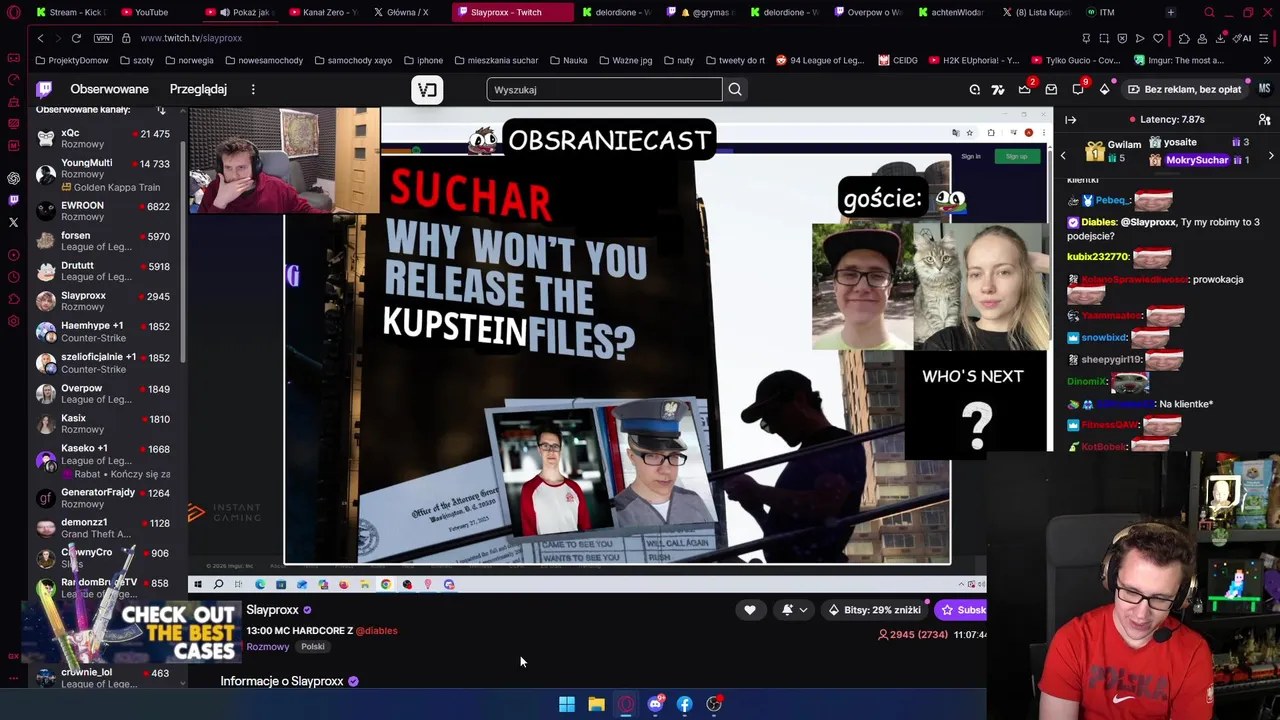The width and height of the screenshot is (1280, 720).
Task: Open new browser tab plus button
Action: pyautogui.click(x=1171, y=12)
